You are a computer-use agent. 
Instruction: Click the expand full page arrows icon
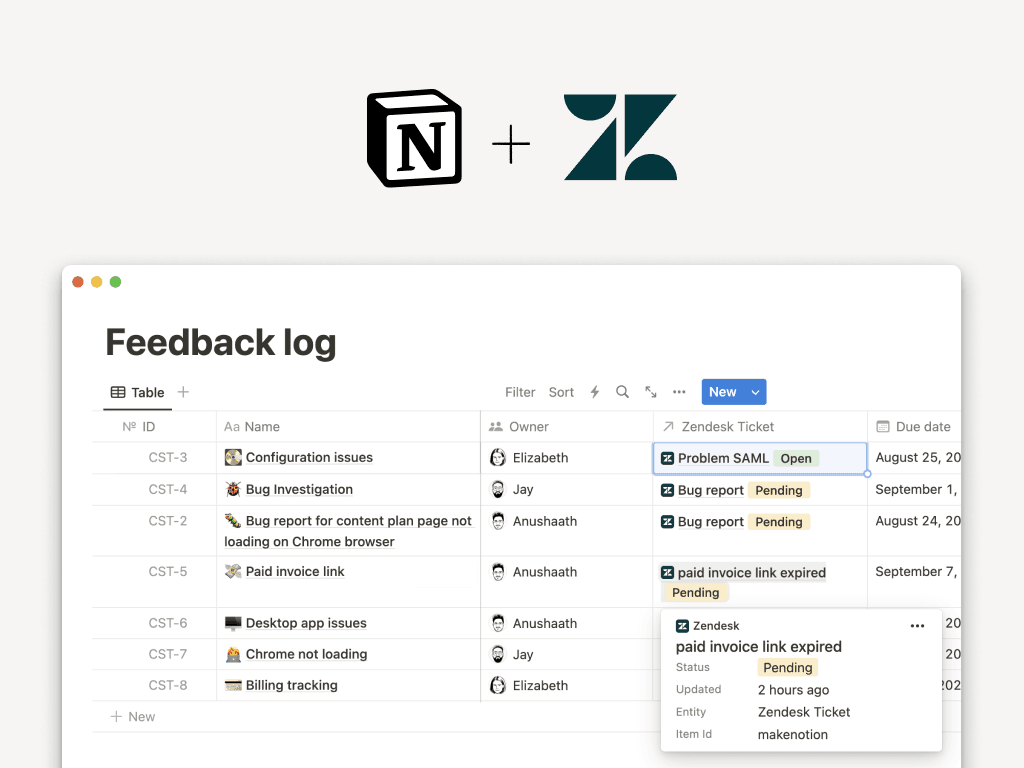tap(650, 392)
